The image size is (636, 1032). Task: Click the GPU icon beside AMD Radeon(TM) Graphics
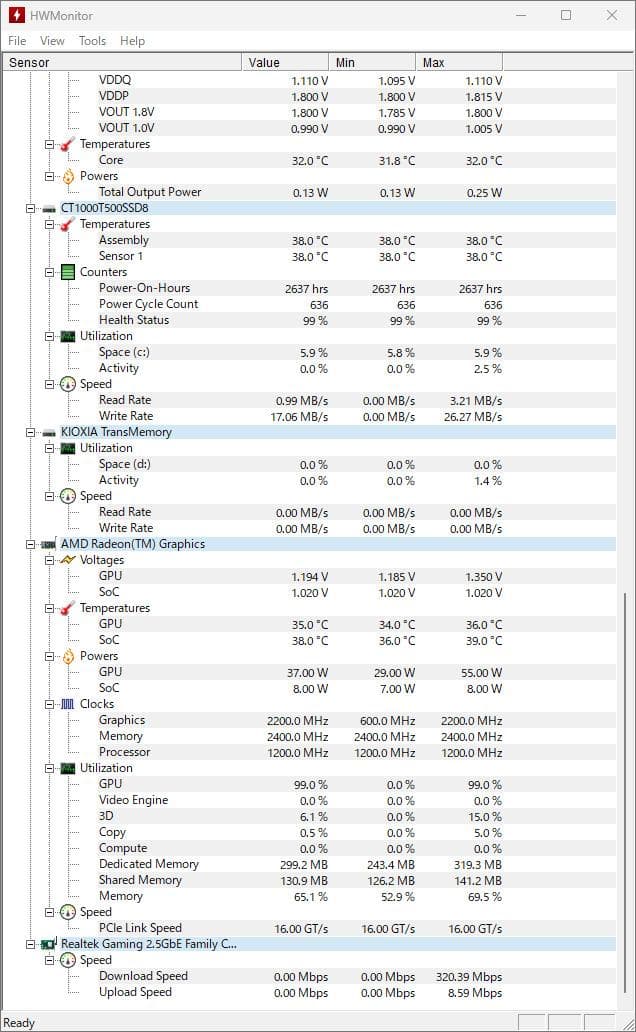click(x=47, y=544)
